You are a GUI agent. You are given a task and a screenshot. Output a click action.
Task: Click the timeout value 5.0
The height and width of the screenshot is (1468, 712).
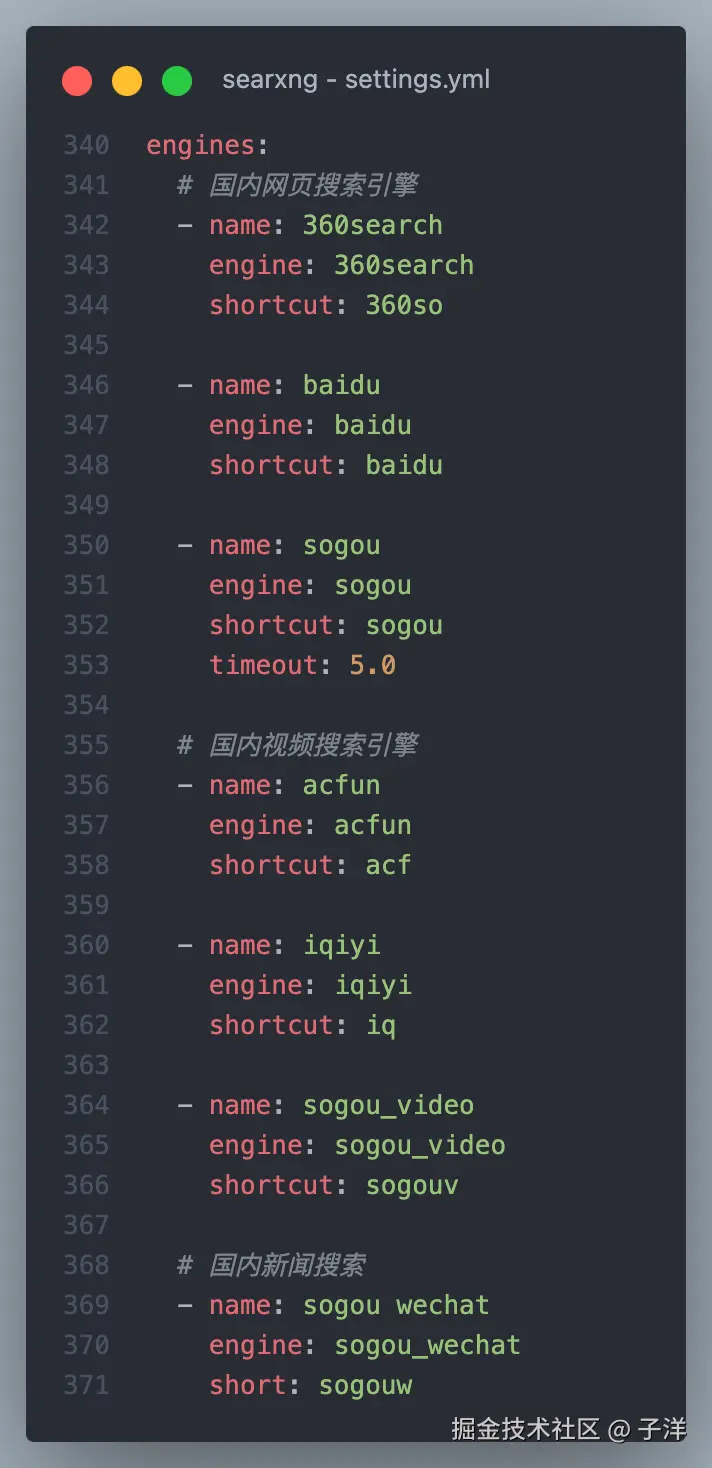(x=372, y=665)
